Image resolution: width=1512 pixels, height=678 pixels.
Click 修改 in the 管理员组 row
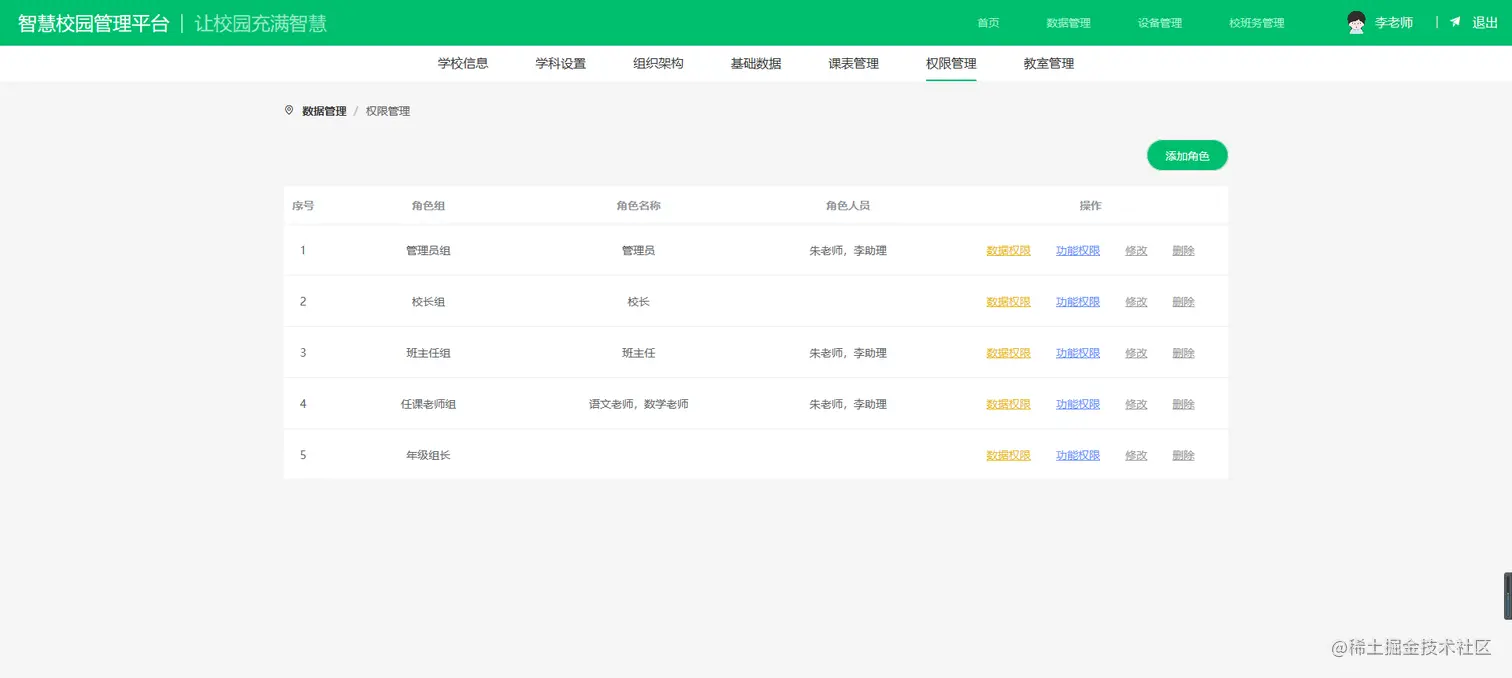(x=1136, y=251)
